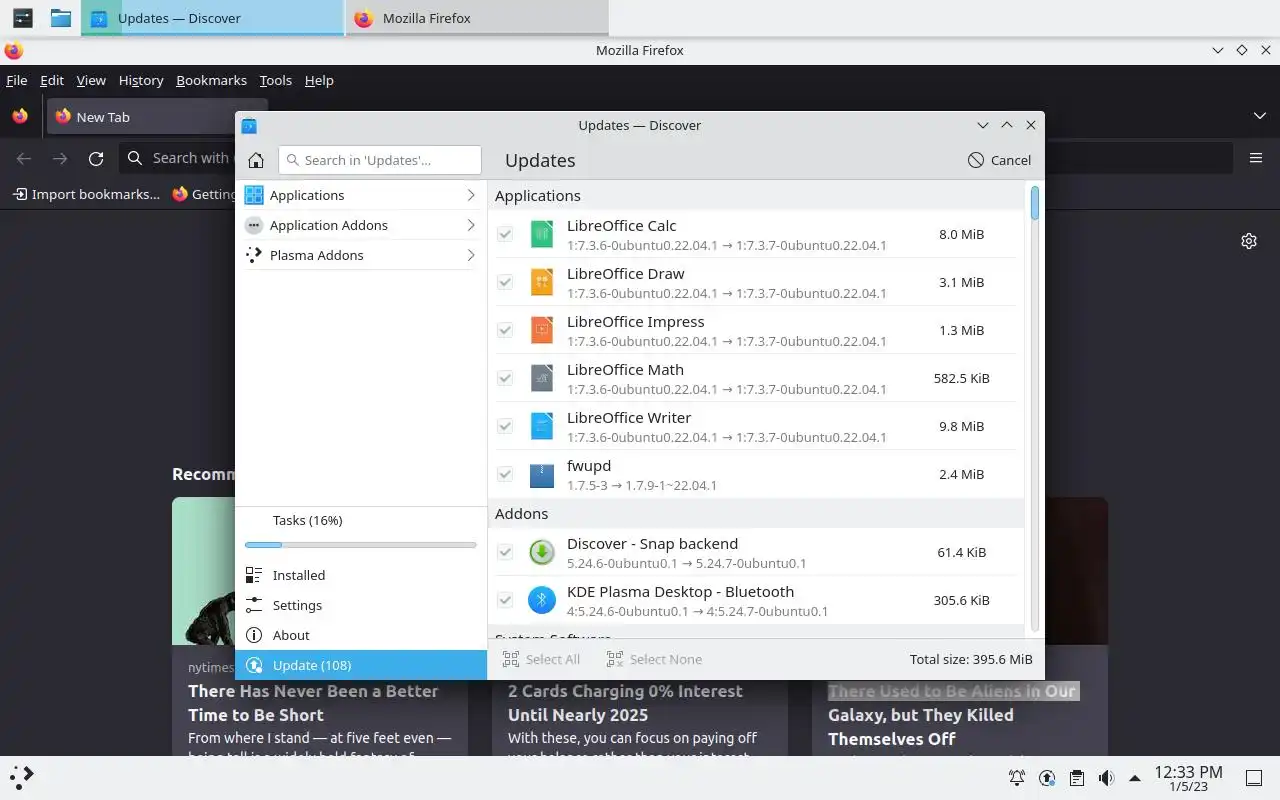Toggle LibreOffice Math update checkbox
Image resolution: width=1280 pixels, height=800 pixels.
505,378
